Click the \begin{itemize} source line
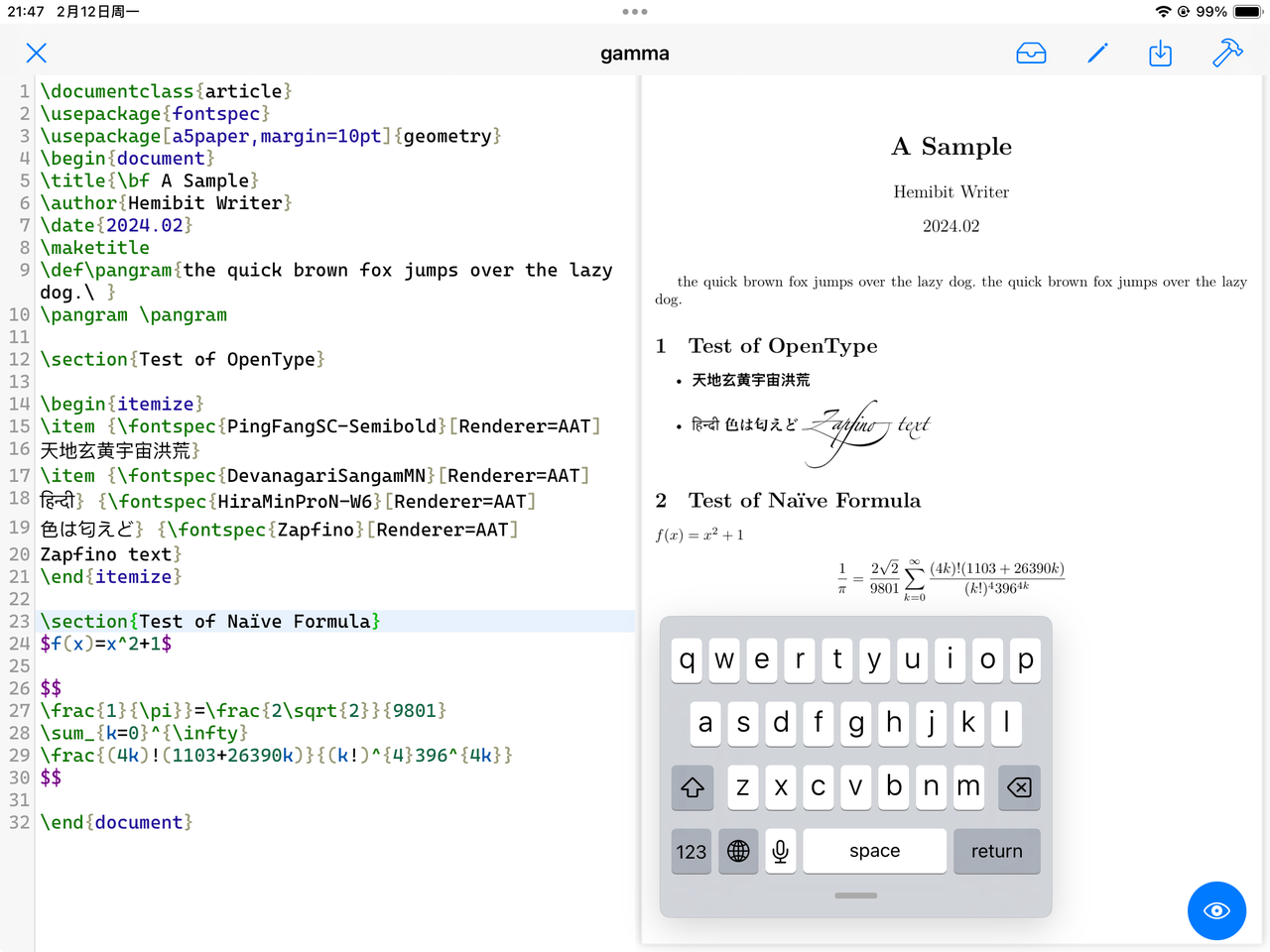The width and height of the screenshot is (1270, 952). click(122, 404)
